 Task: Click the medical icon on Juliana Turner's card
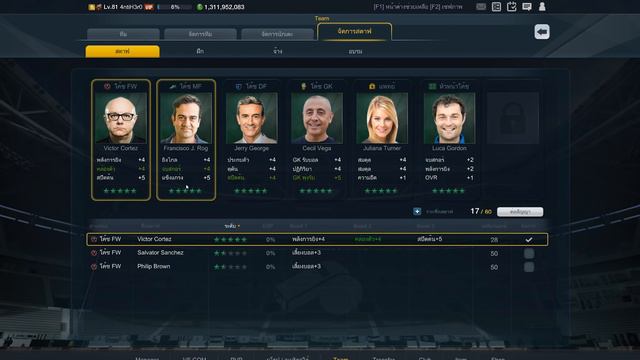[372, 87]
